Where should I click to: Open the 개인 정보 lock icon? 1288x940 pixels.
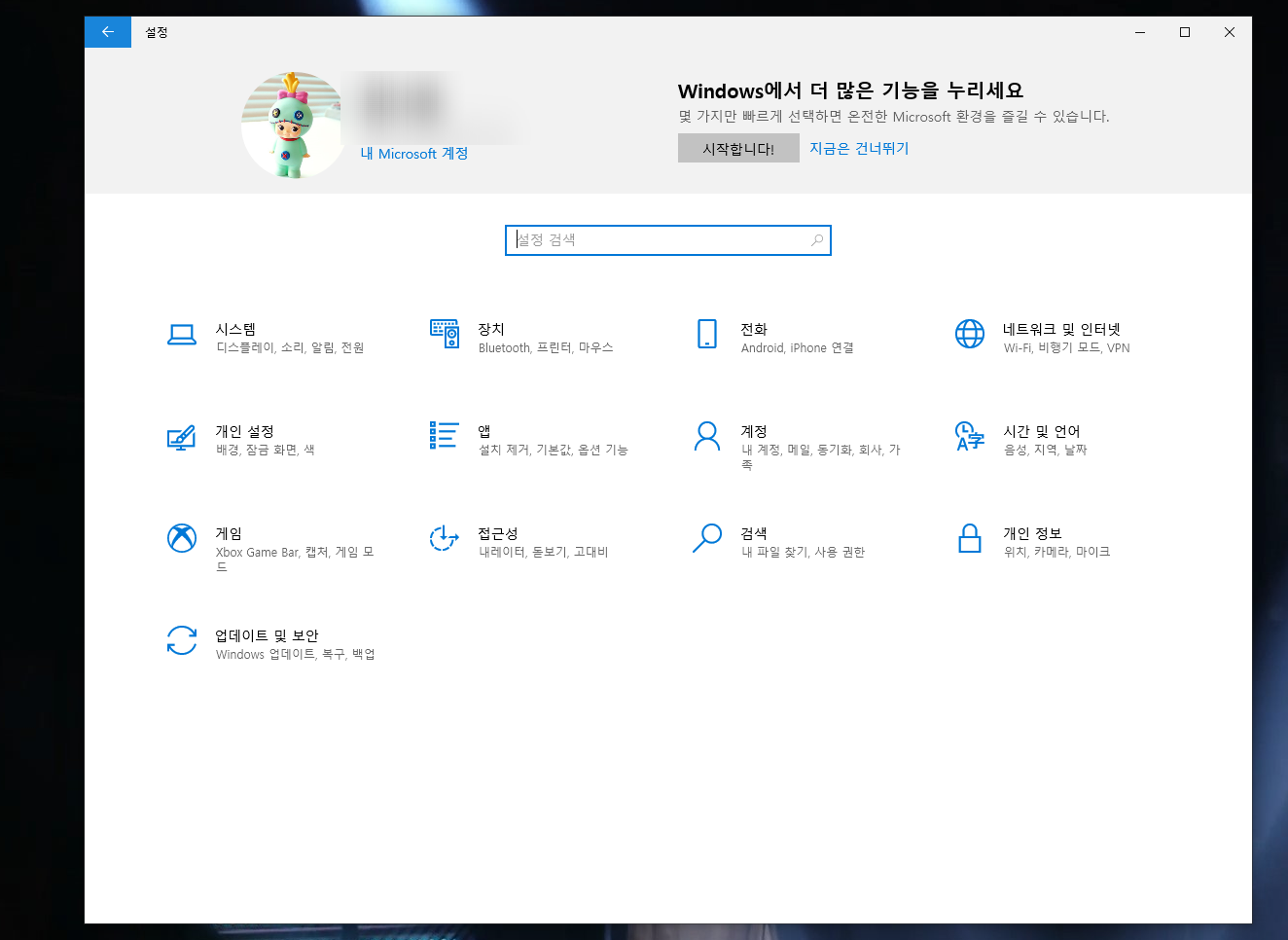tap(970, 538)
